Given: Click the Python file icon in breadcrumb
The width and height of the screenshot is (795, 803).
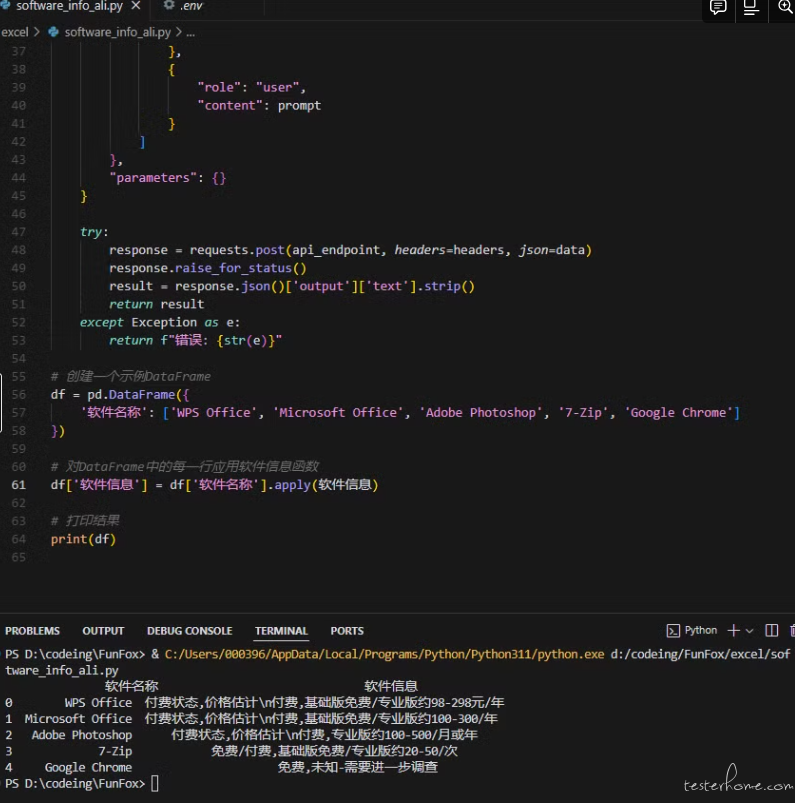Looking at the screenshot, I should (x=53, y=32).
